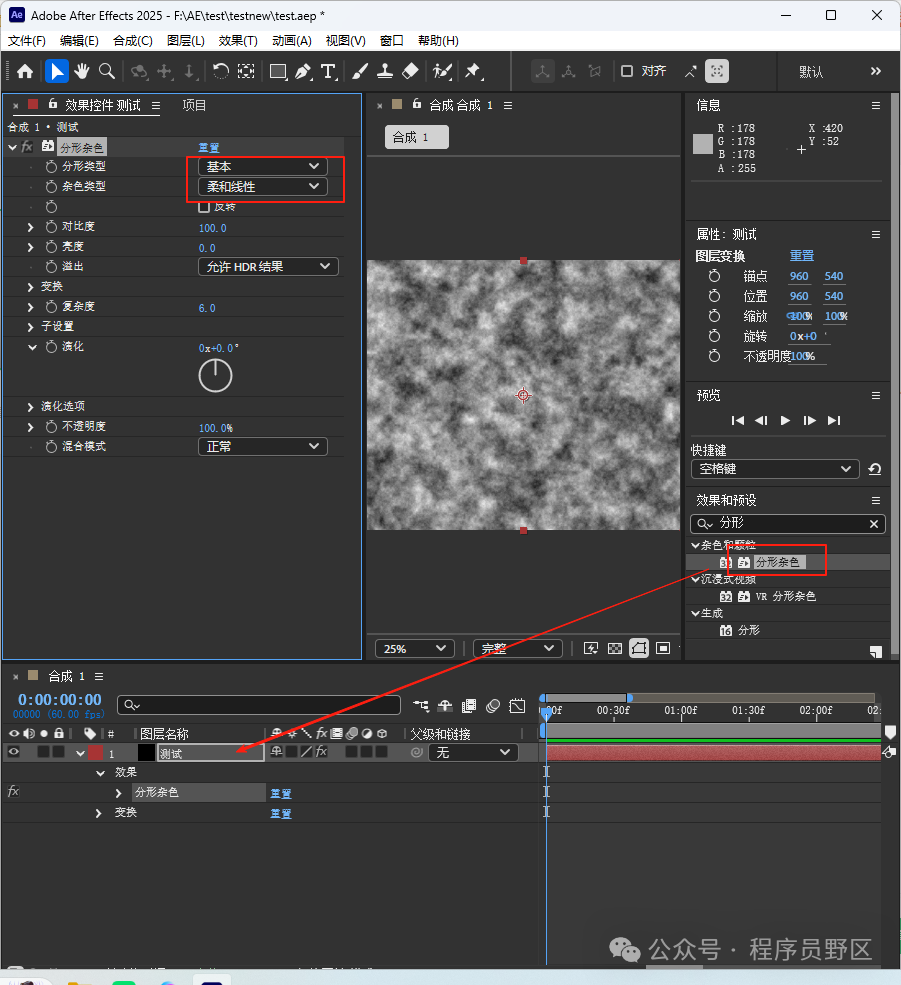Image resolution: width=901 pixels, height=985 pixels.
Task: Click the reset shortcut icon in Preview panel
Action: tap(875, 469)
